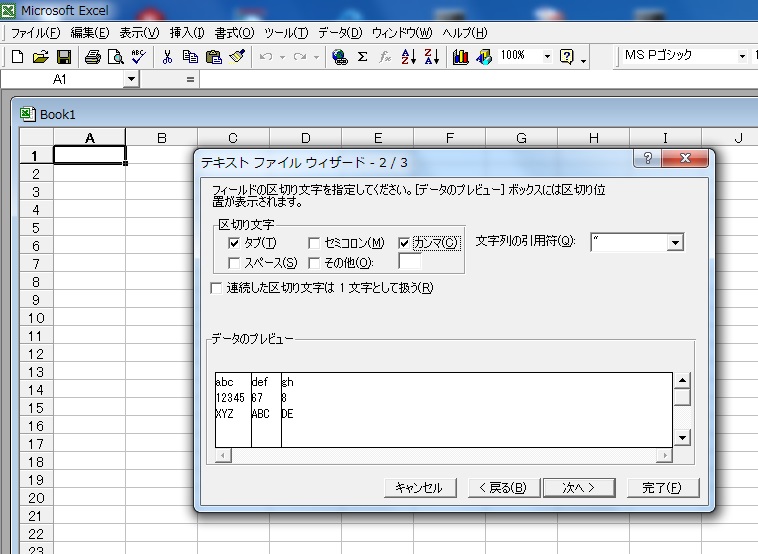Launch the Chart Wizard icon
This screenshot has height=554, width=758.
click(x=460, y=57)
